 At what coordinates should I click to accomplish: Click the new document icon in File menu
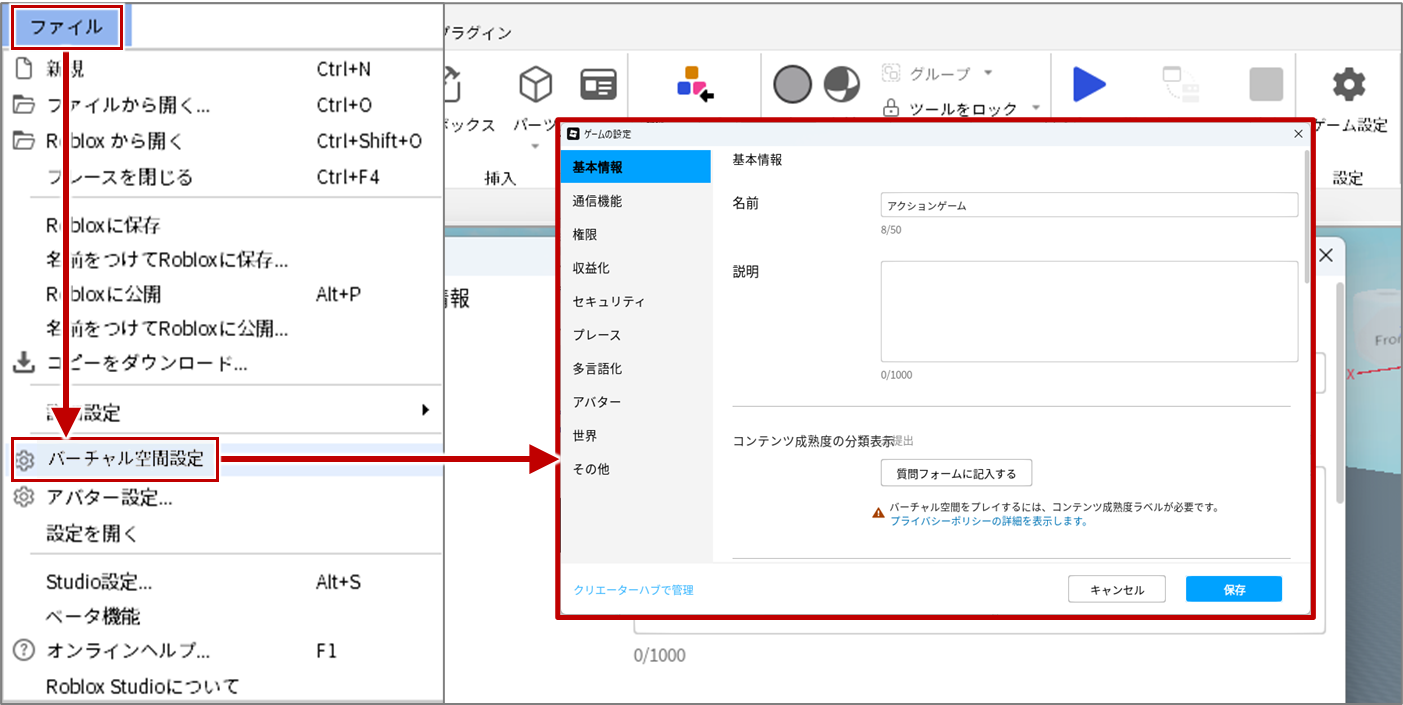23,69
